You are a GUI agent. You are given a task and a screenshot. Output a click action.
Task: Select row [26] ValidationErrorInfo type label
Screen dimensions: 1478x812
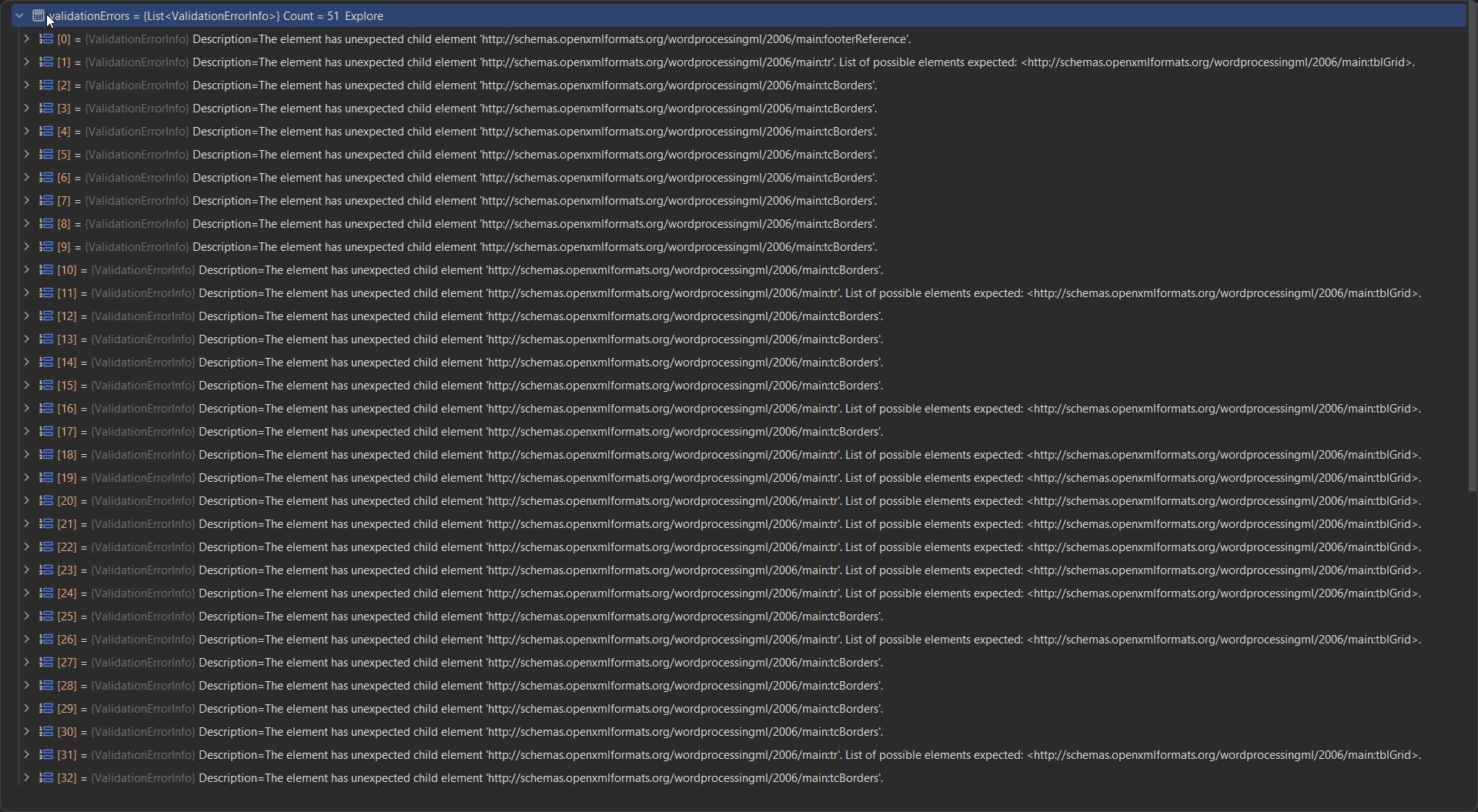(x=142, y=640)
